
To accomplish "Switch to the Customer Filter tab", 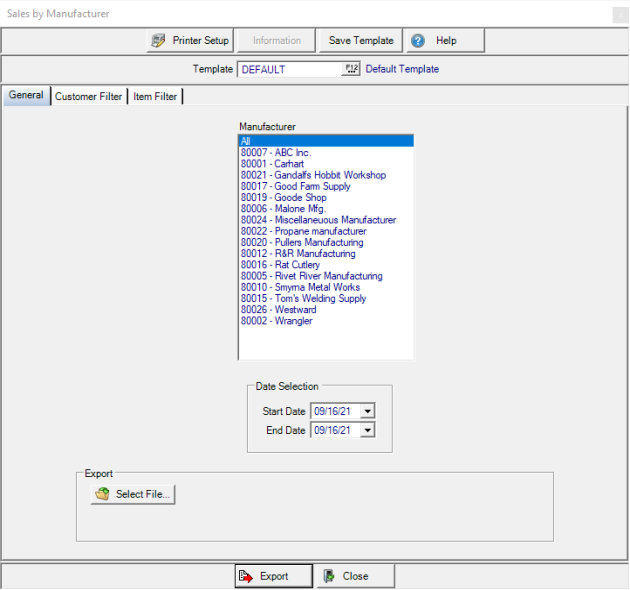I will pos(88,97).
